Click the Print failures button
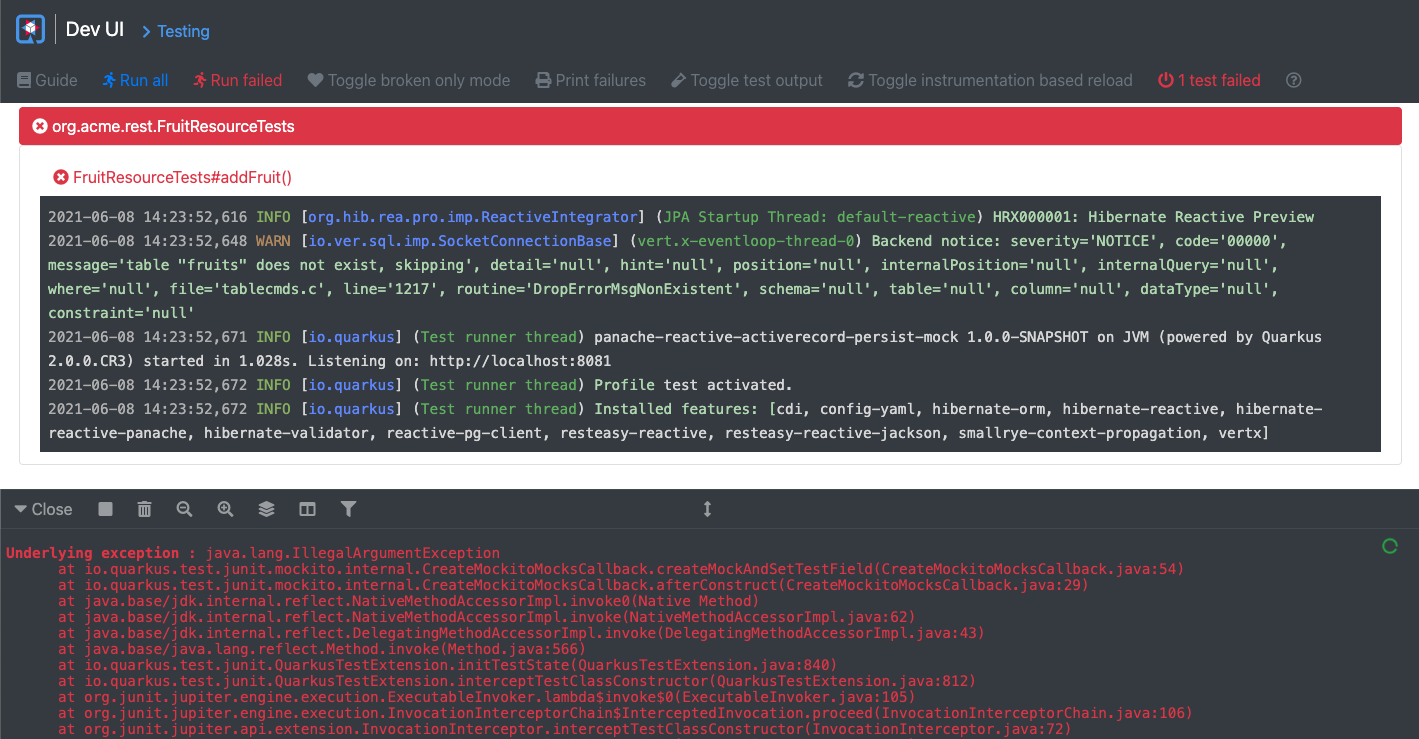Image resolution: width=1419 pixels, height=739 pixels. [590, 80]
